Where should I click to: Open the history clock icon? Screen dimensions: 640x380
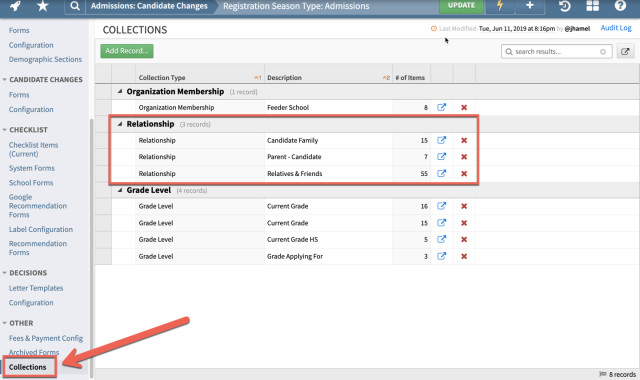pyautogui.click(x=564, y=6)
